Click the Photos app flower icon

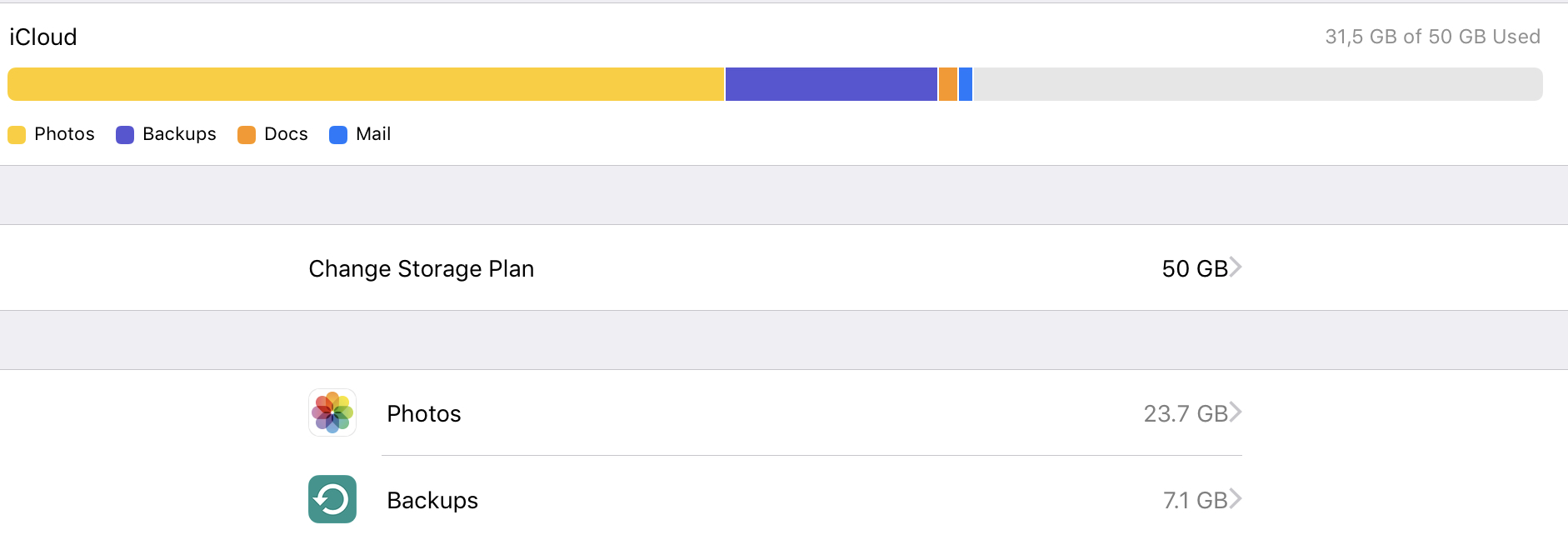click(x=332, y=412)
